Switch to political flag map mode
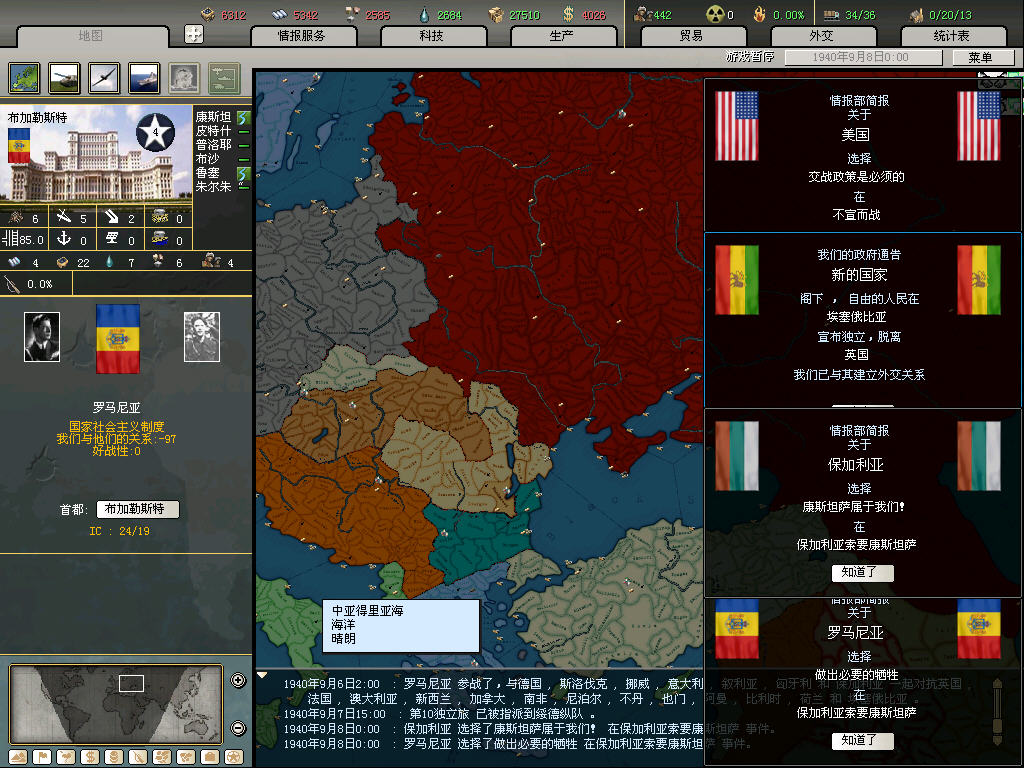1024x768 pixels. [x=42, y=757]
